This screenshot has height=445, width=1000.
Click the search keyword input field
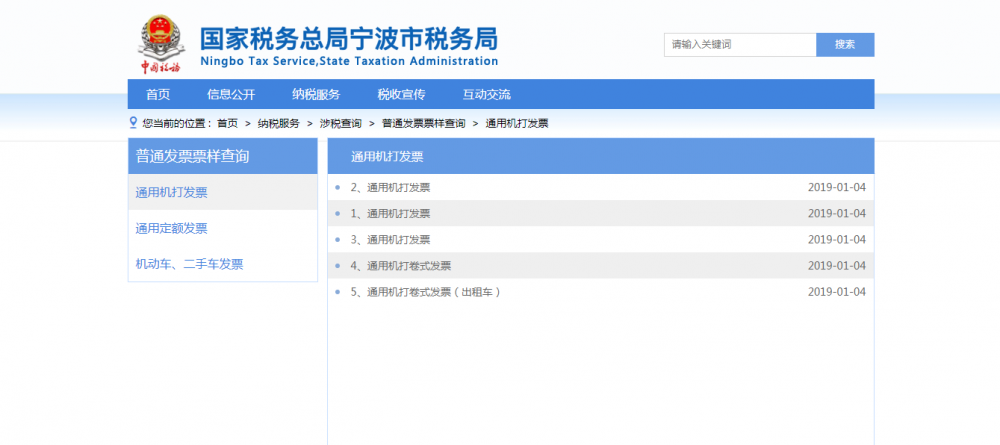pos(740,45)
